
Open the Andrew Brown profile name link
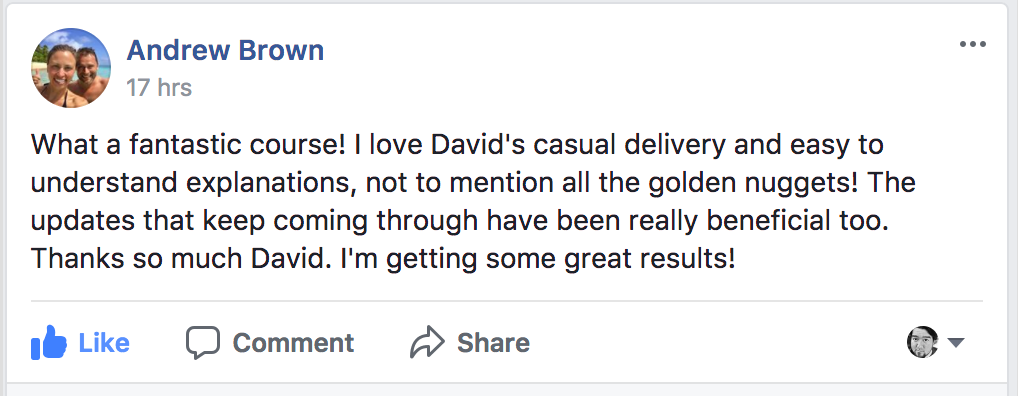tap(225, 50)
